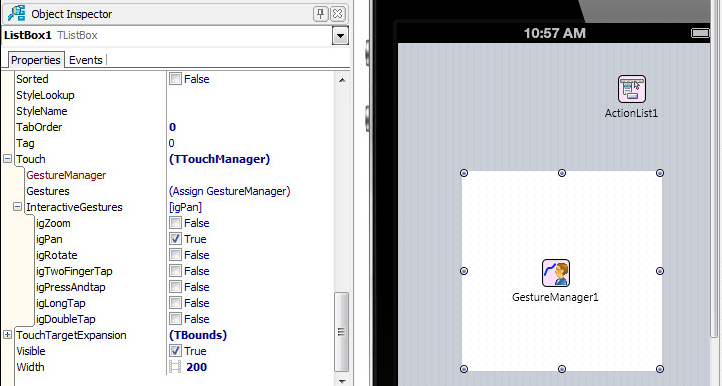Image resolution: width=722 pixels, height=386 pixels.
Task: Click the property list scrollbar thumb
Action: coord(342,332)
